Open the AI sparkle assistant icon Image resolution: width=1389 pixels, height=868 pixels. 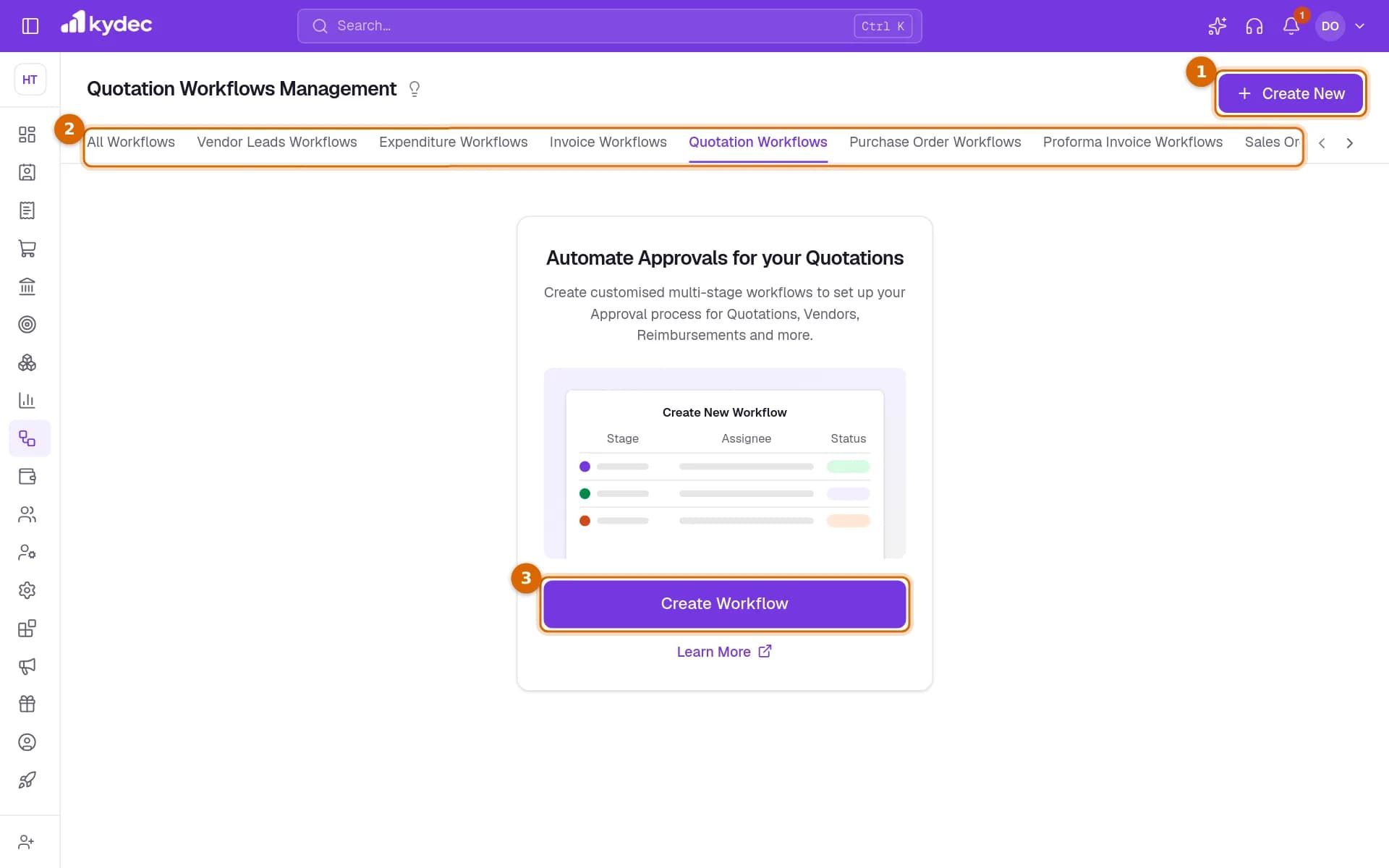coord(1217,26)
